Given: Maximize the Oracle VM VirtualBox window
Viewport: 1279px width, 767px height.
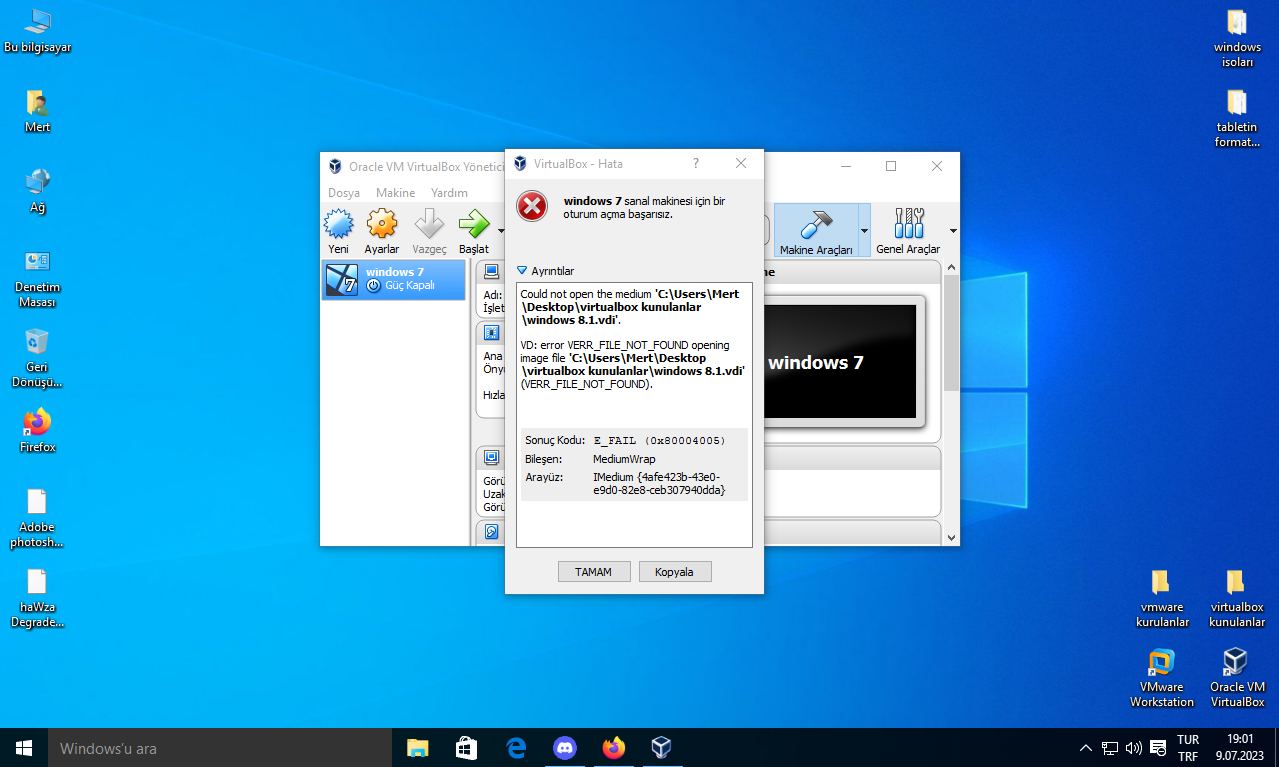Looking at the screenshot, I should click(890, 166).
